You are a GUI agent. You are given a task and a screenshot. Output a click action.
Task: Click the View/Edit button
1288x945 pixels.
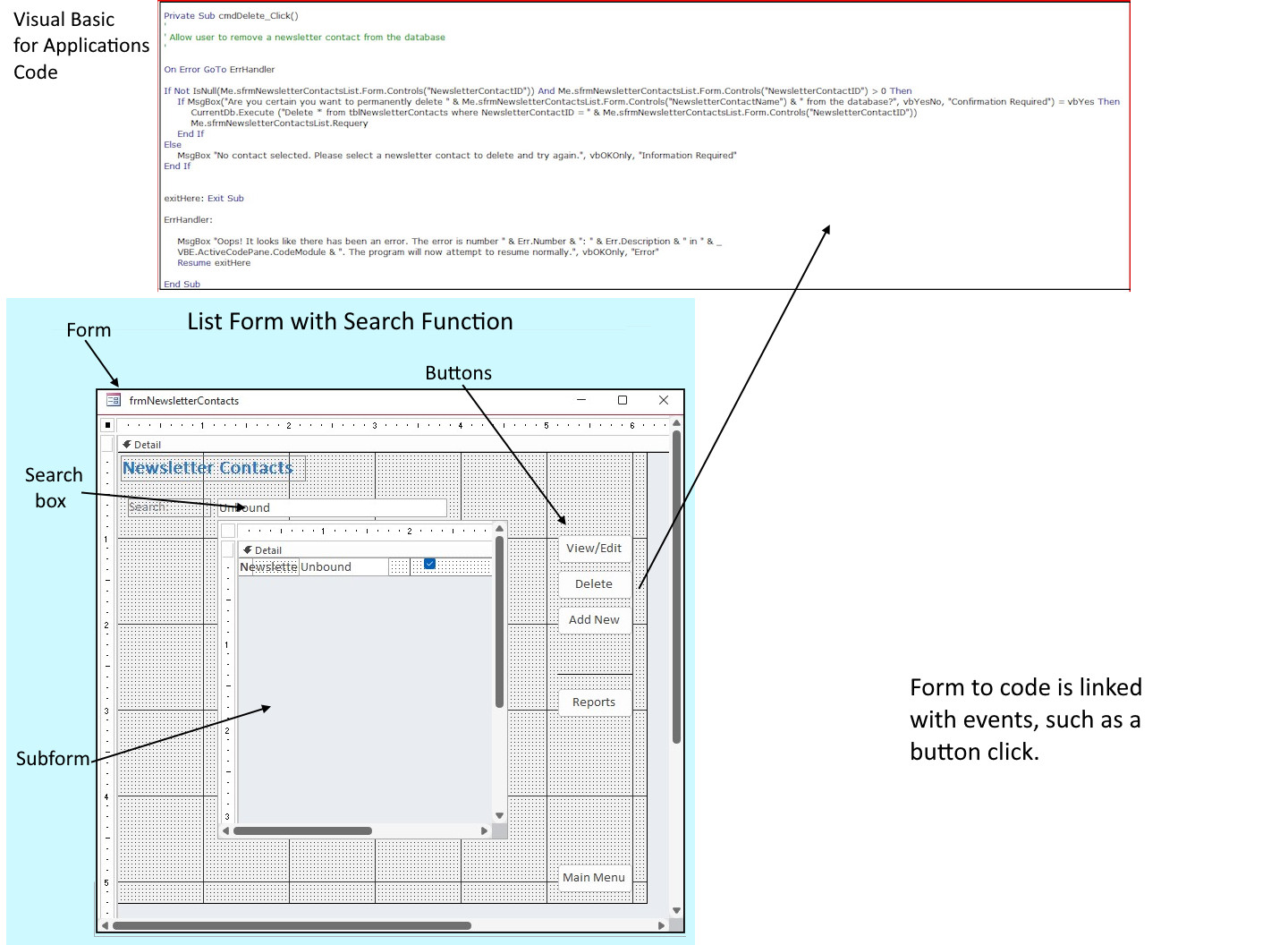click(594, 549)
